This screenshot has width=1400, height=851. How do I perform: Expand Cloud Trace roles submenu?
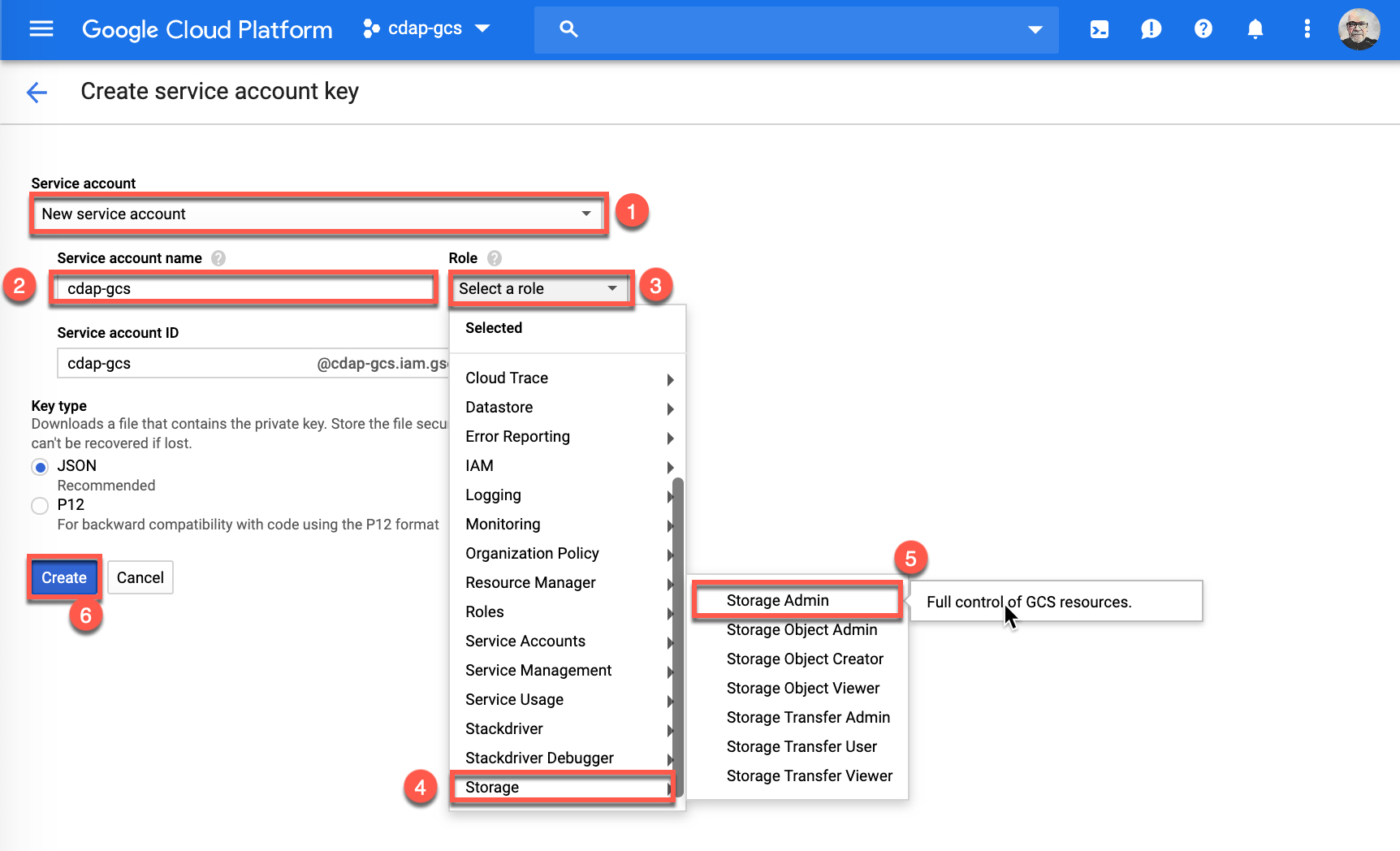click(567, 378)
